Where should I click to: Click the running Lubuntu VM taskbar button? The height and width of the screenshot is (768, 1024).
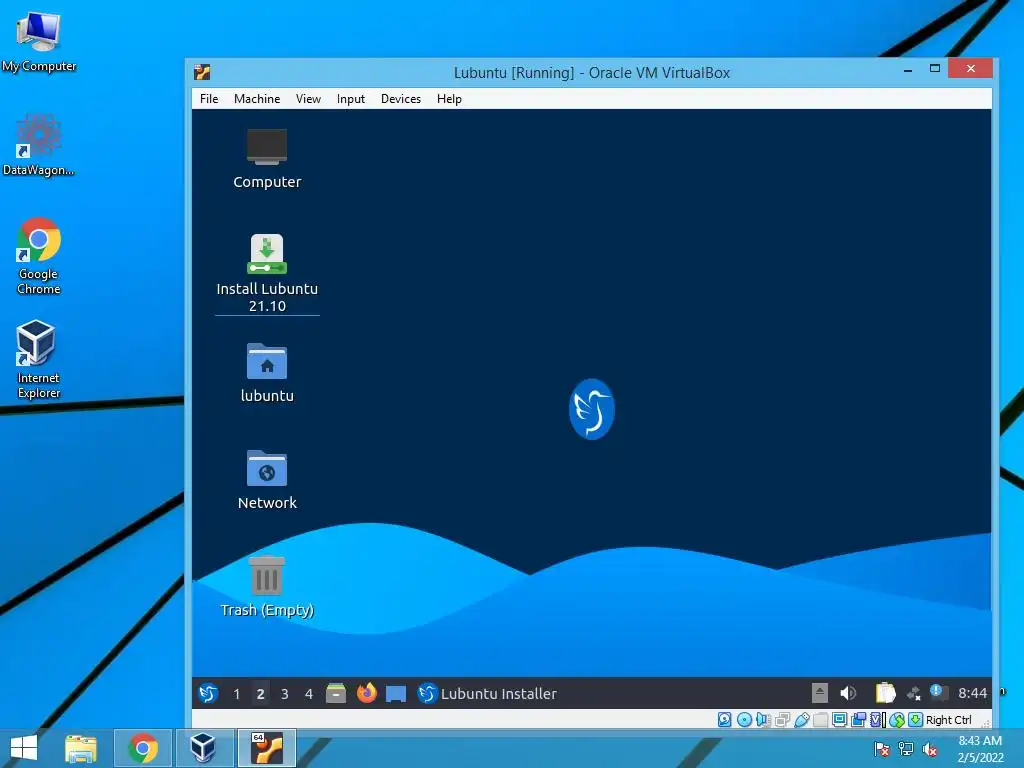(267, 748)
